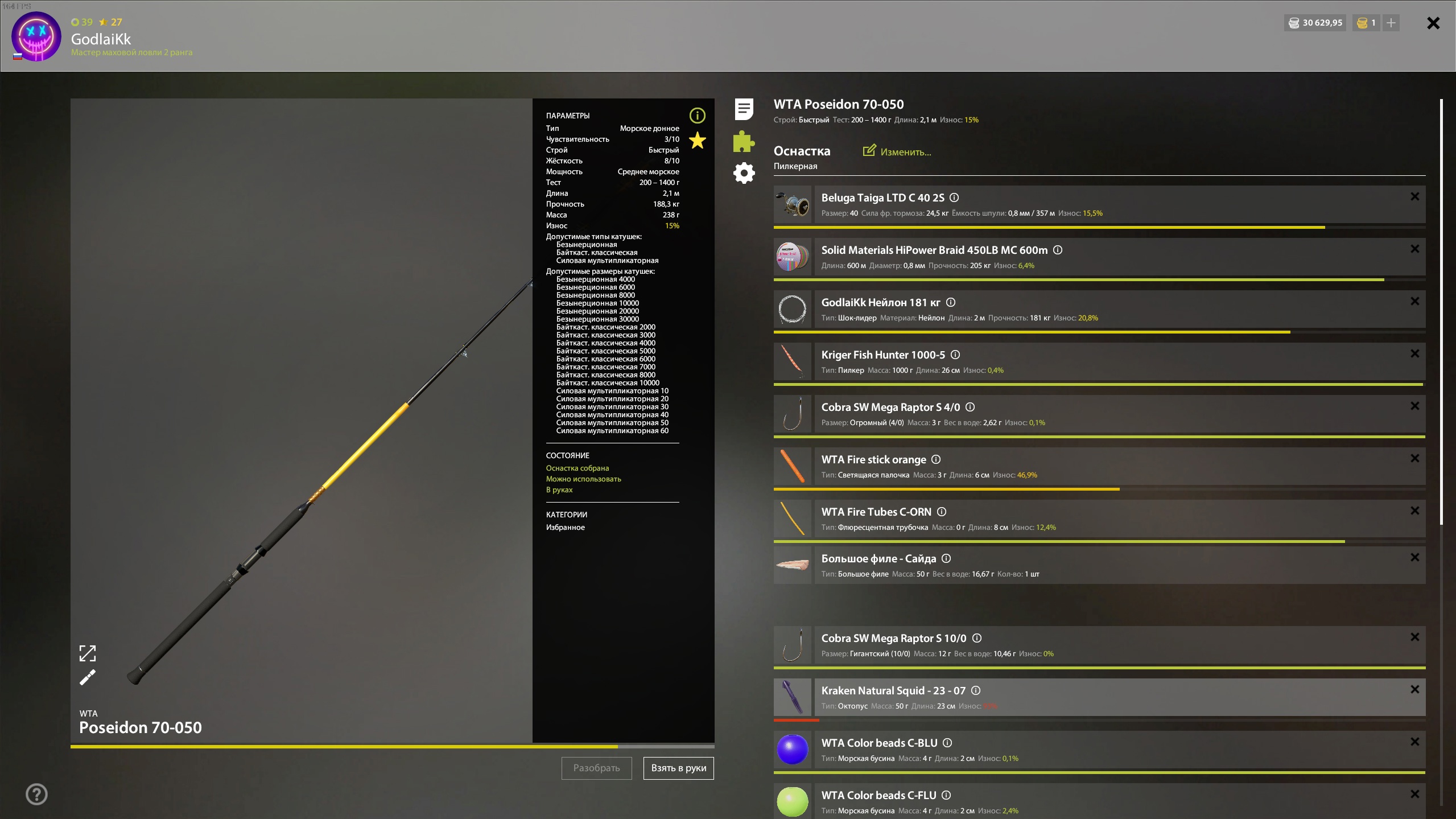1456x819 pixels.
Task: Click the silver coins balance 30 629,95
Action: 1315,23
